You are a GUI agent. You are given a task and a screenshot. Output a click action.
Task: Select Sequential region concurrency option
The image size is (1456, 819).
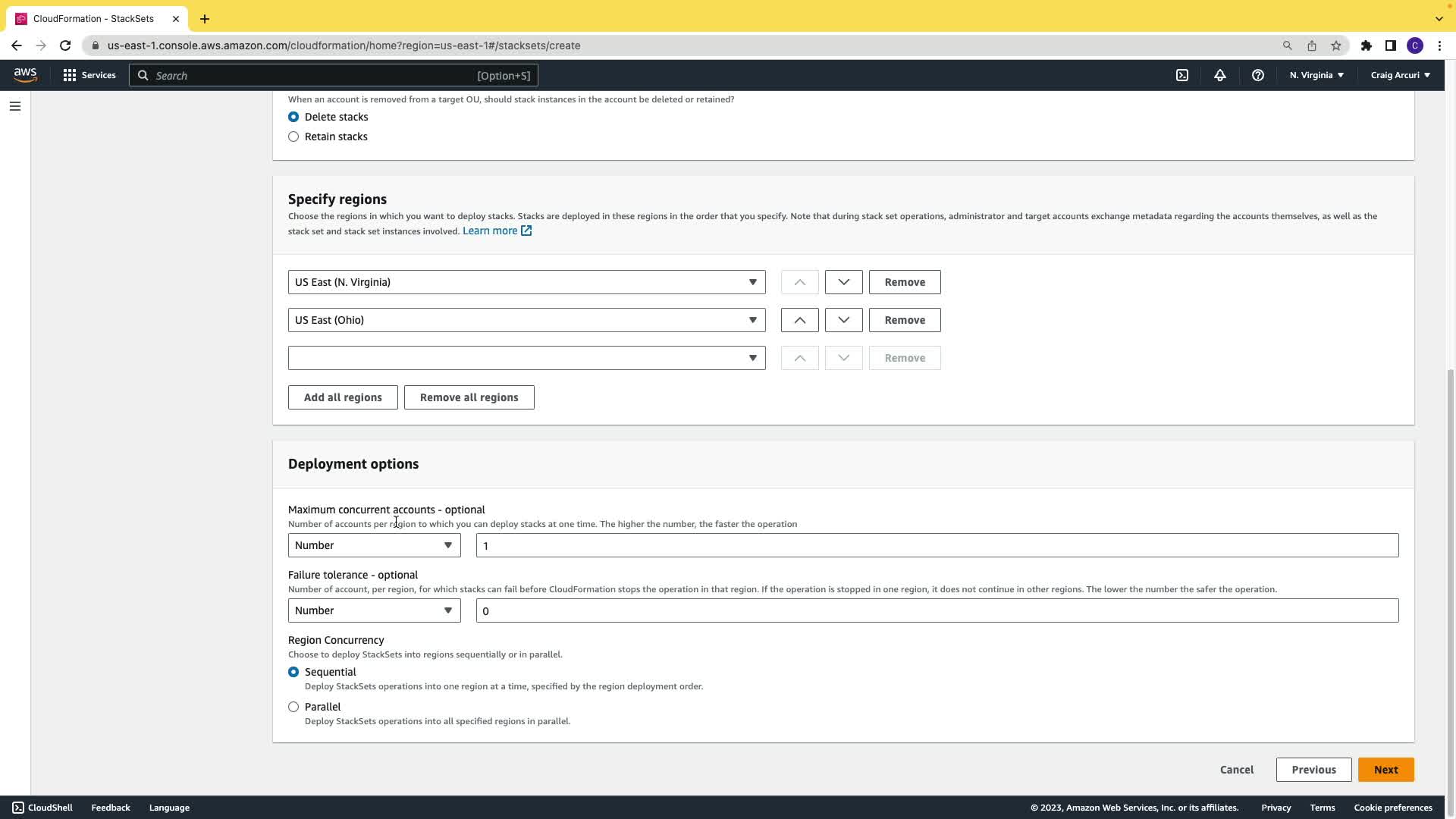tap(293, 672)
